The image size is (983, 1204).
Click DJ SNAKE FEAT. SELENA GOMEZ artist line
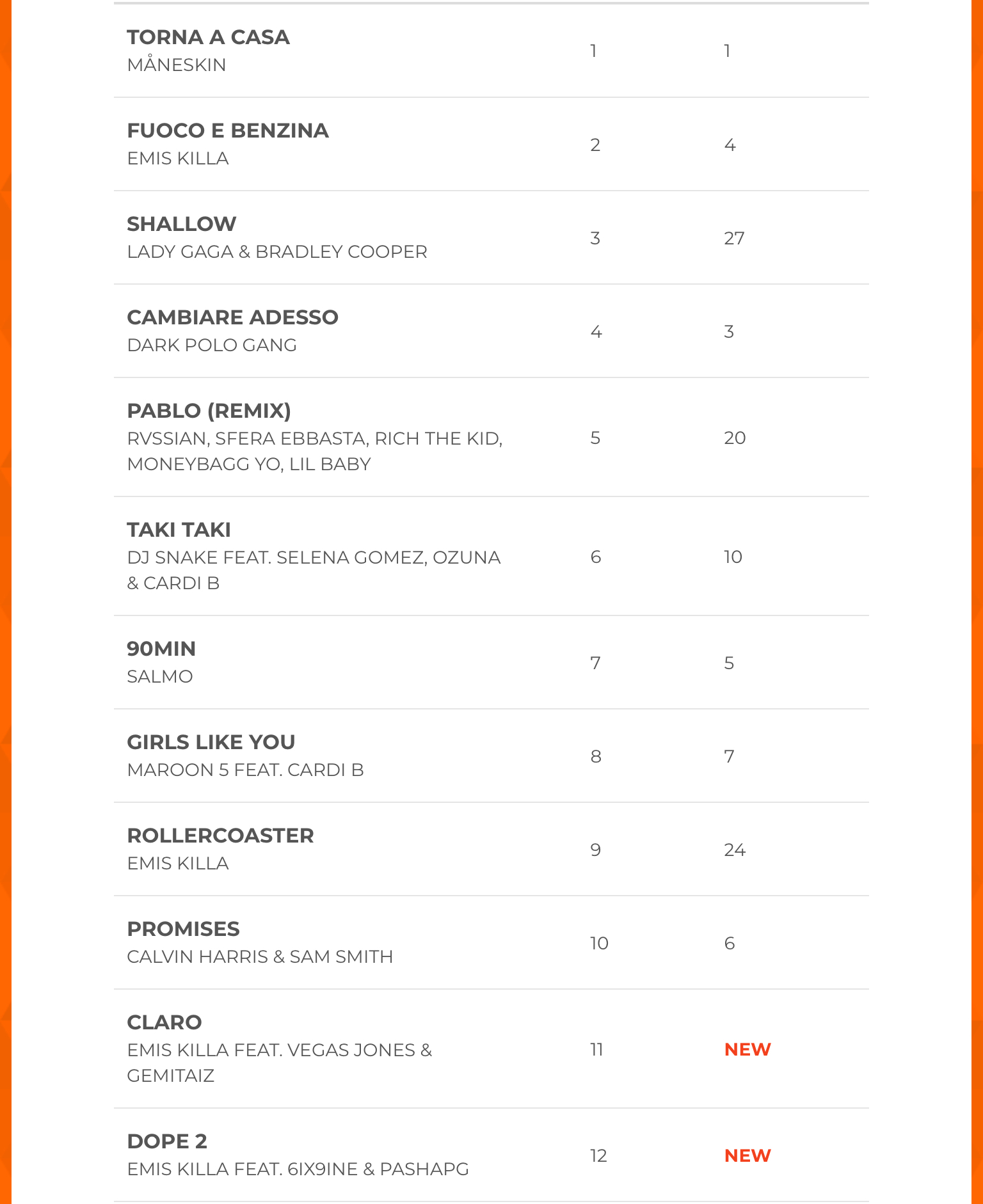pos(314,557)
